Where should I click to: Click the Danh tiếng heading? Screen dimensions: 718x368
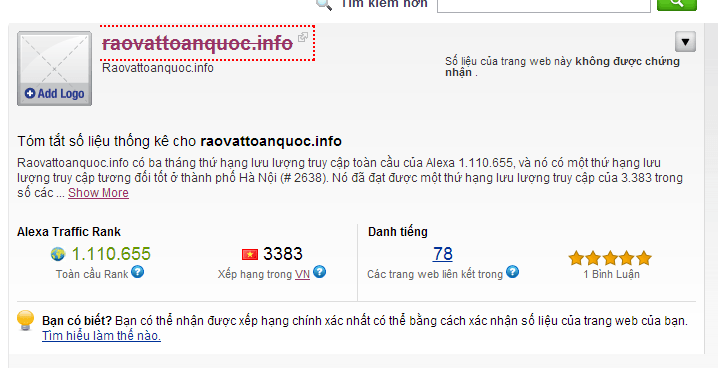pos(397,232)
